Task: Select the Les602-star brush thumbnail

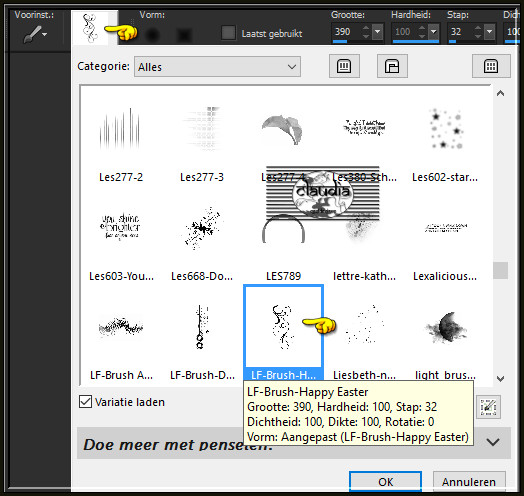Action: tap(445, 143)
